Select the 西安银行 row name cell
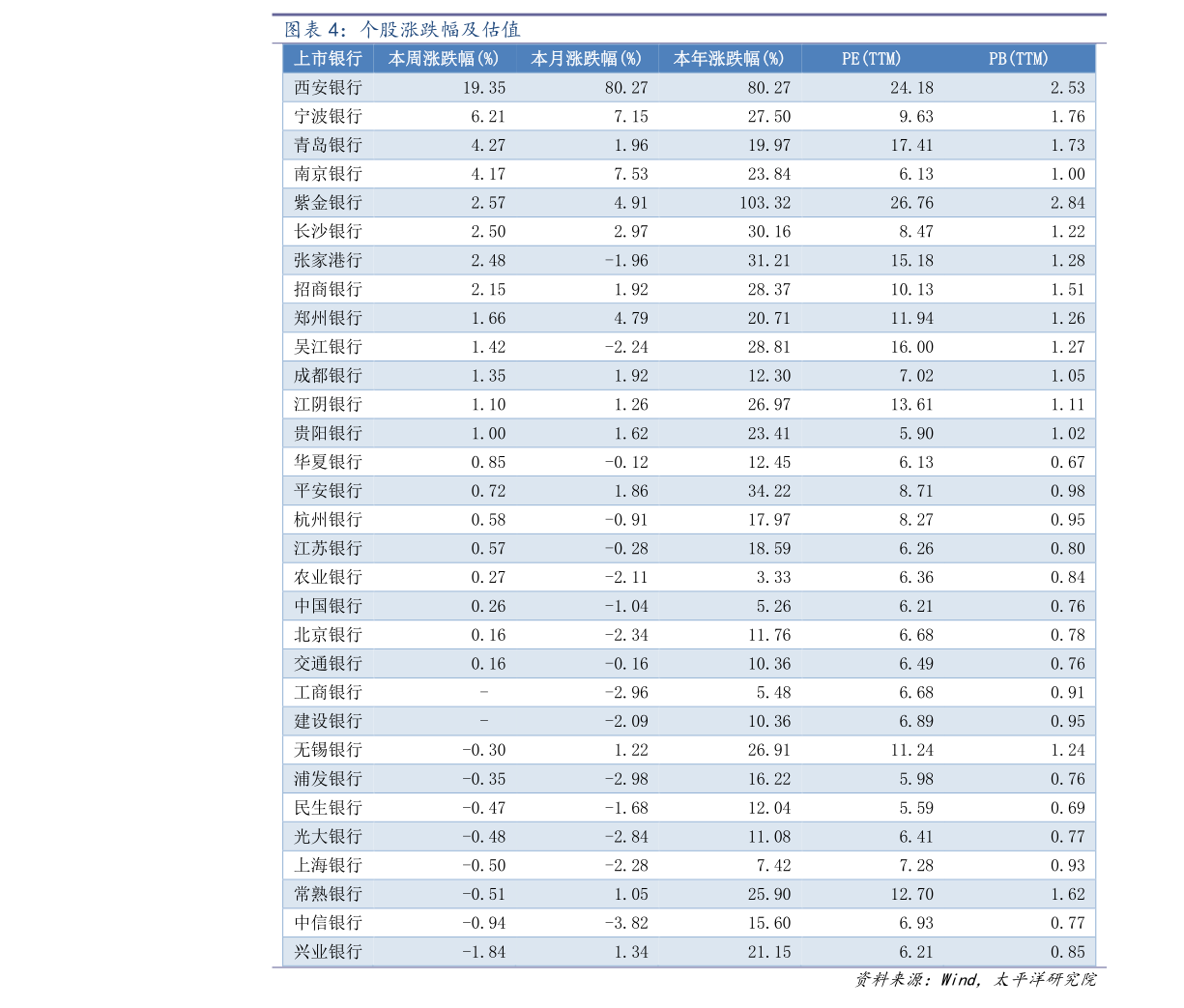Image resolution: width=1184 pixels, height=1008 pixels. (328, 88)
